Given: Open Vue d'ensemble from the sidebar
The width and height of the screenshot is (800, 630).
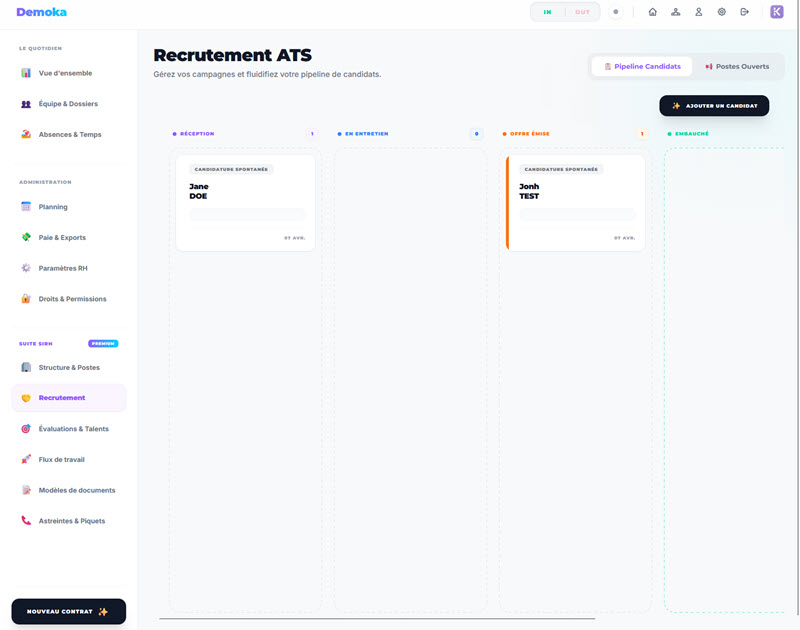Looking at the screenshot, I should 64,73.
